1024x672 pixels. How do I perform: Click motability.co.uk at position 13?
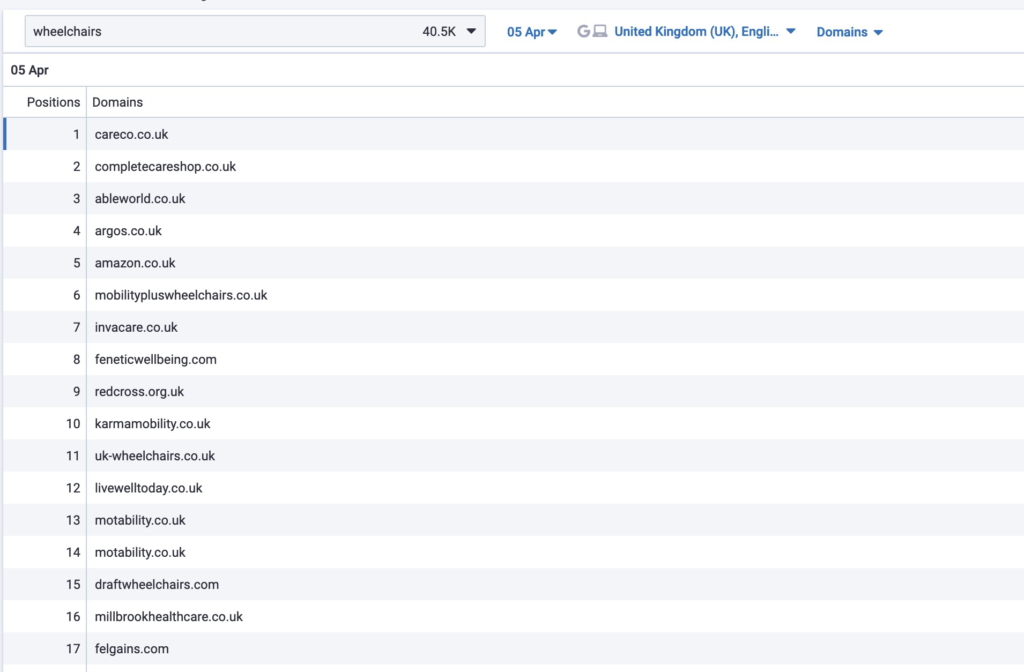(140, 520)
